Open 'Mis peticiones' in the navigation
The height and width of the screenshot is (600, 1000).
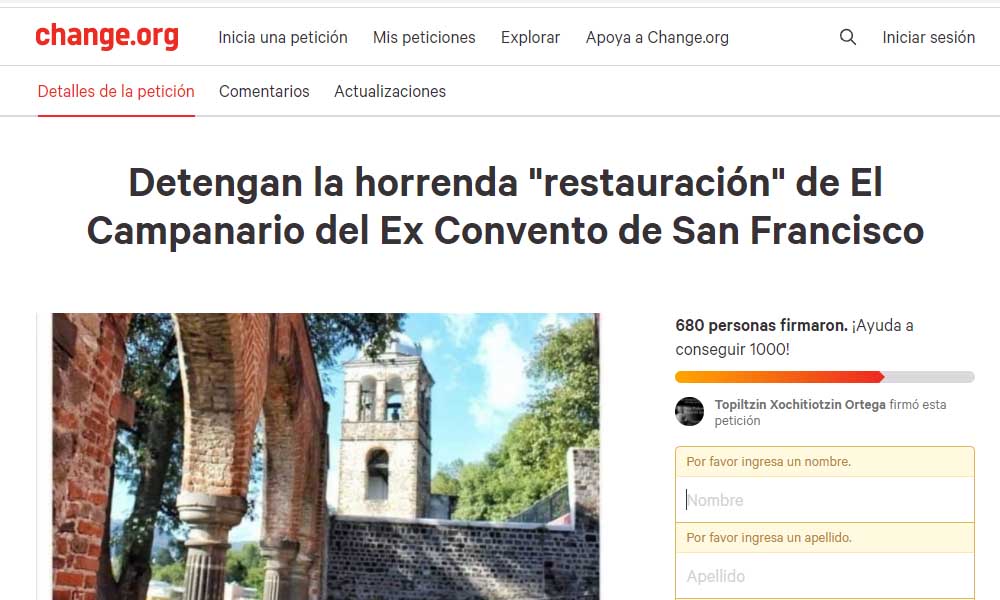tap(424, 38)
